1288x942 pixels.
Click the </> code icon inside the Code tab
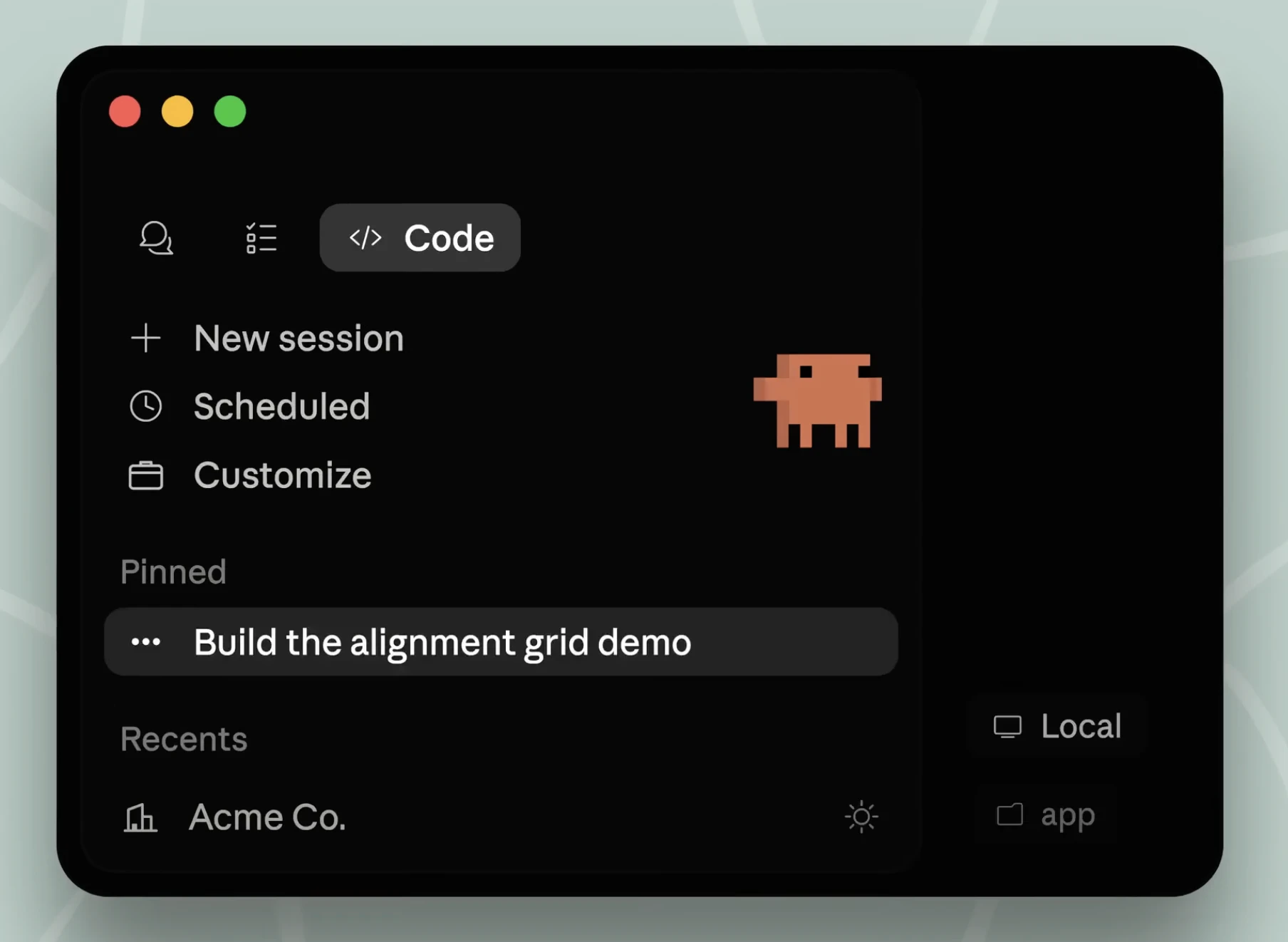366,238
